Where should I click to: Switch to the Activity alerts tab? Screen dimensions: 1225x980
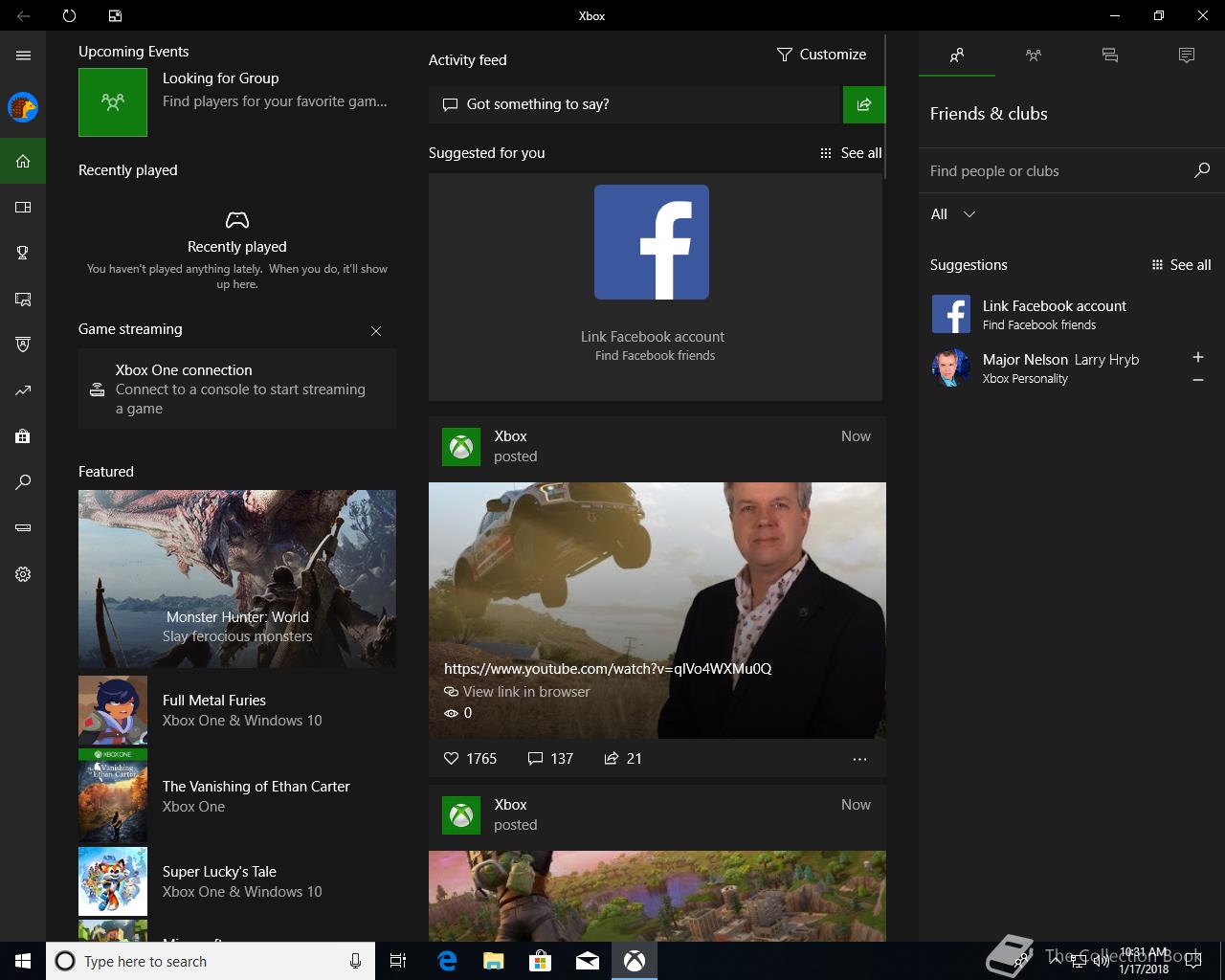(1187, 56)
